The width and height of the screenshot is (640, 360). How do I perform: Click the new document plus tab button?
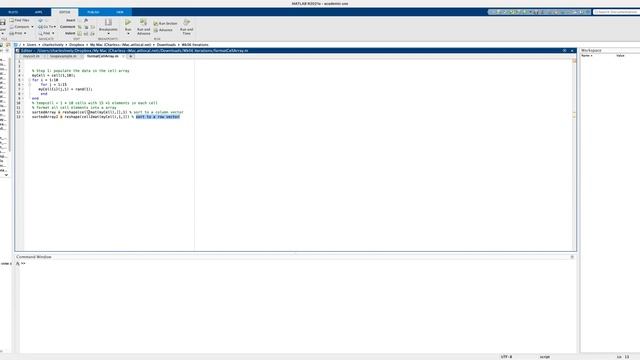coord(131,56)
